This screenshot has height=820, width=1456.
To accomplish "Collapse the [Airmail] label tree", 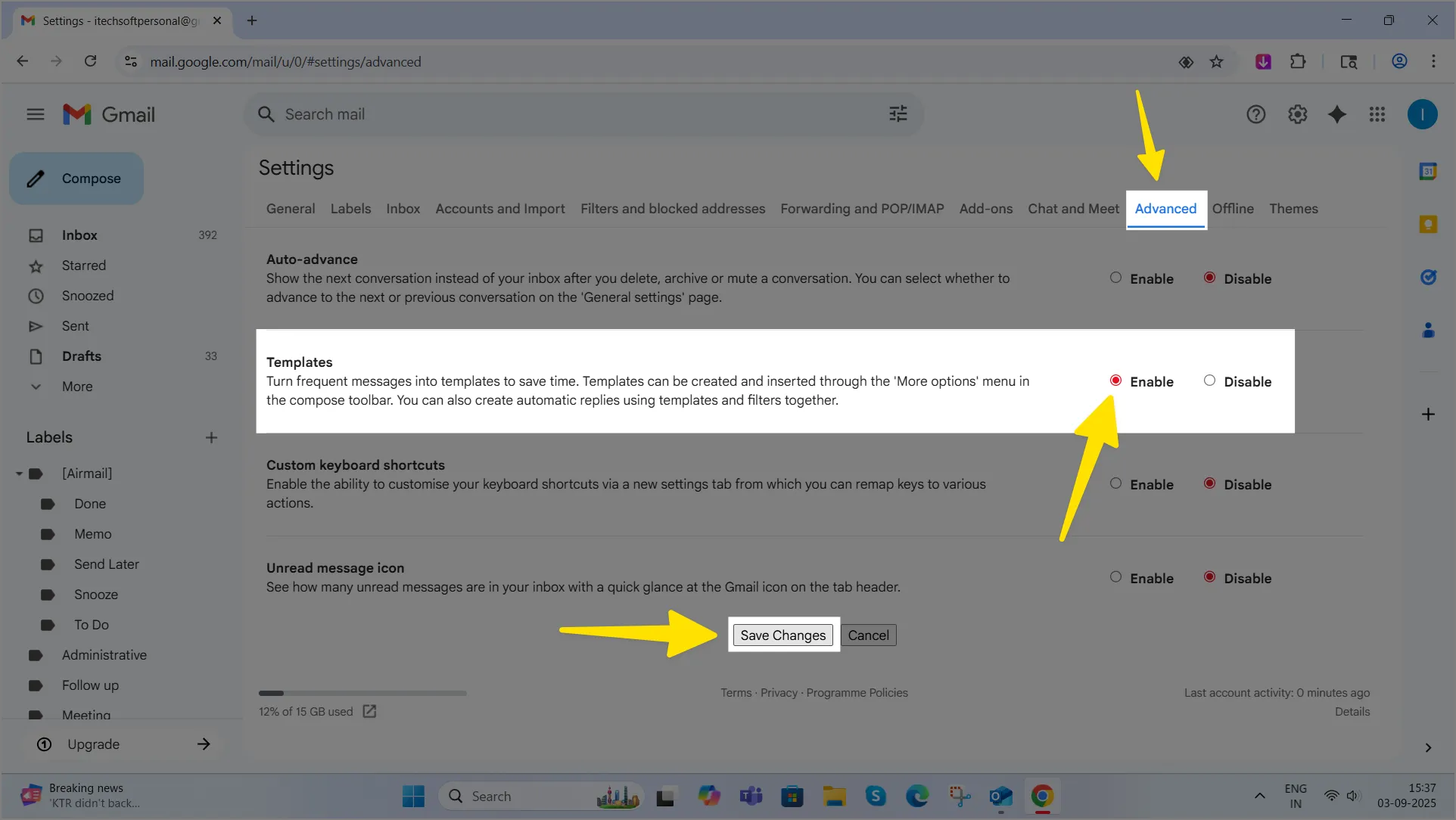I will [19, 474].
